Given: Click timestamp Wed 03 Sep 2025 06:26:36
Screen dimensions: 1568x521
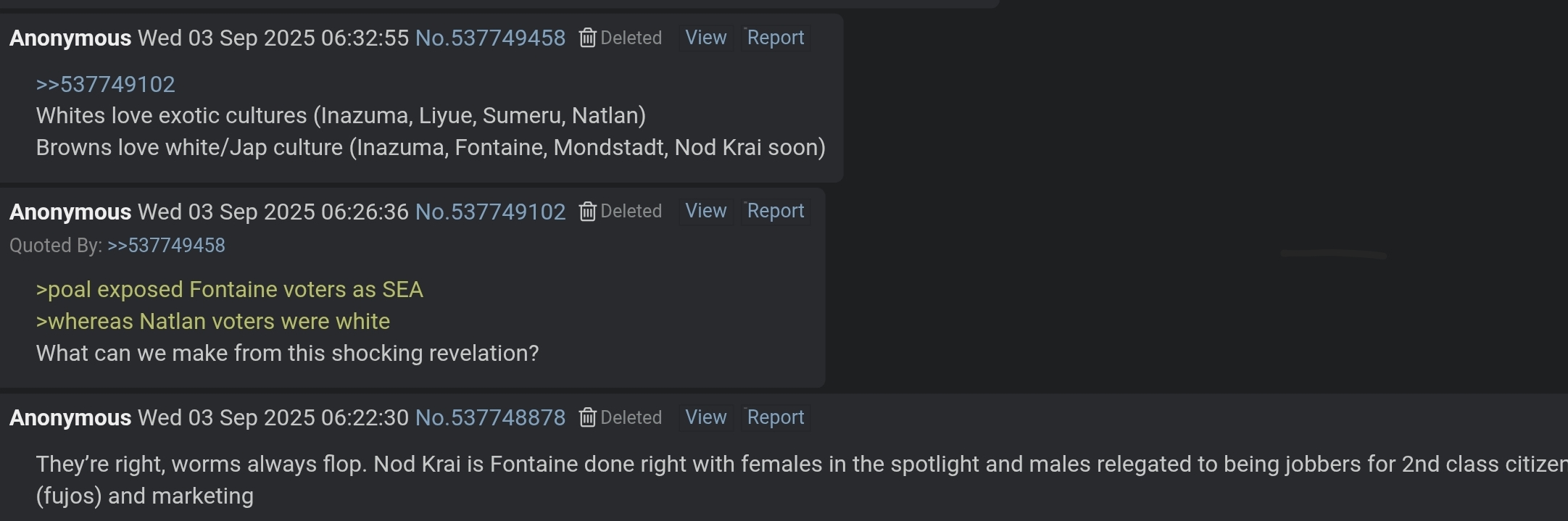Looking at the screenshot, I should tap(273, 212).
